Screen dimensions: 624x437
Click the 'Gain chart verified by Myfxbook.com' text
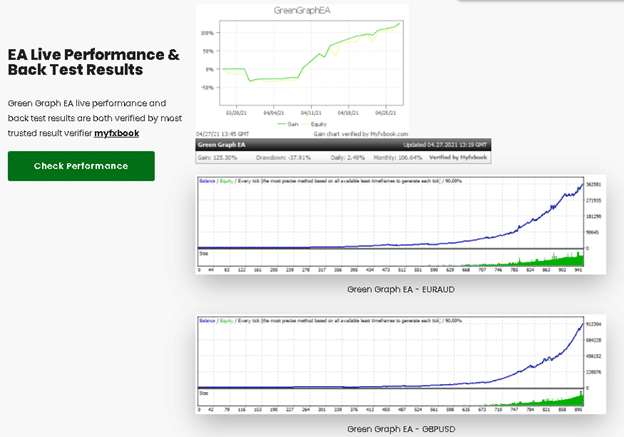[x=361, y=134]
